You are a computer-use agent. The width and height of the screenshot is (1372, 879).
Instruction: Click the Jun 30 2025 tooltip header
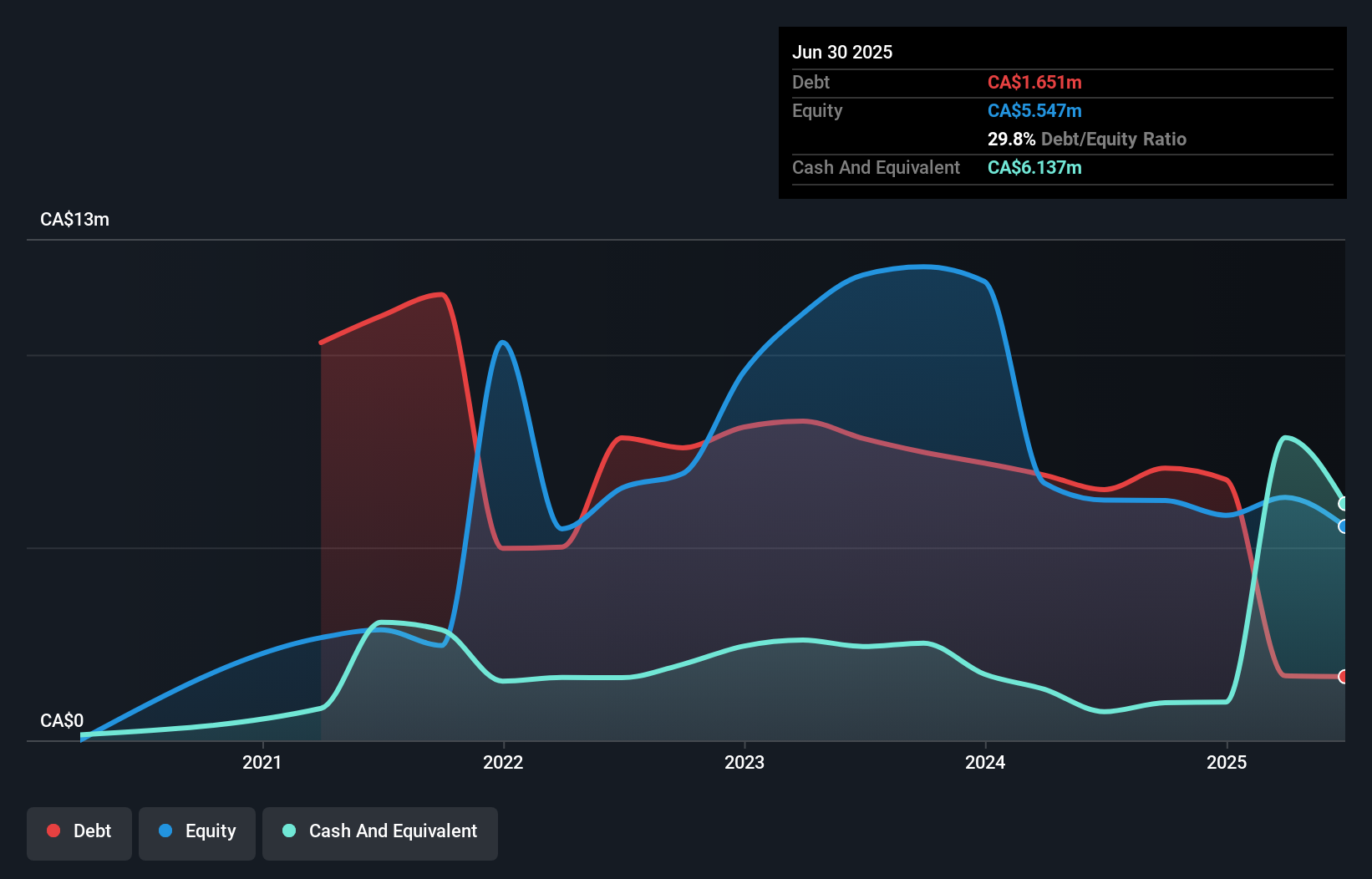coord(842,52)
